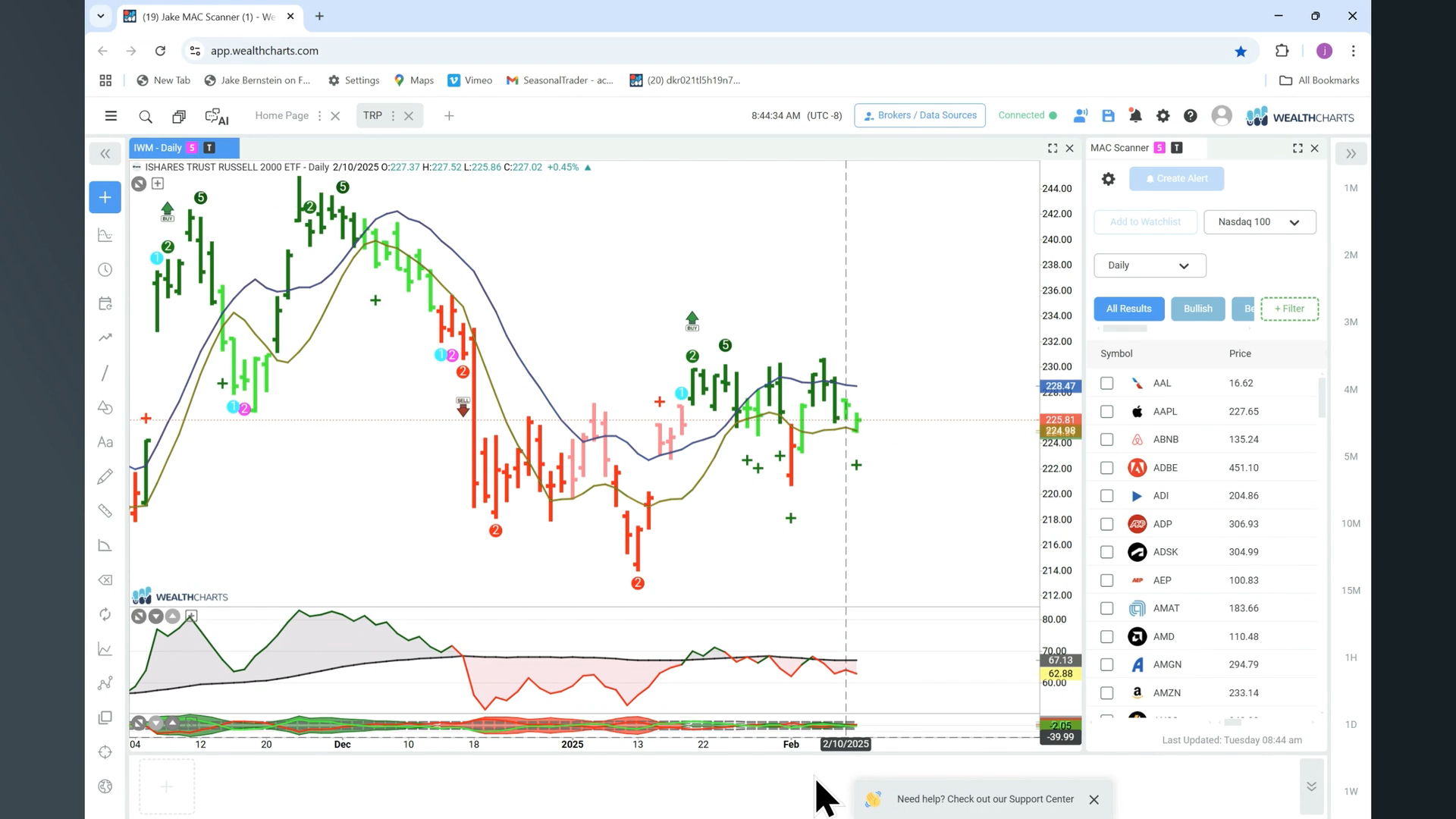The width and height of the screenshot is (1456, 819).
Task: Select the ruler measure tool
Action: point(105,511)
